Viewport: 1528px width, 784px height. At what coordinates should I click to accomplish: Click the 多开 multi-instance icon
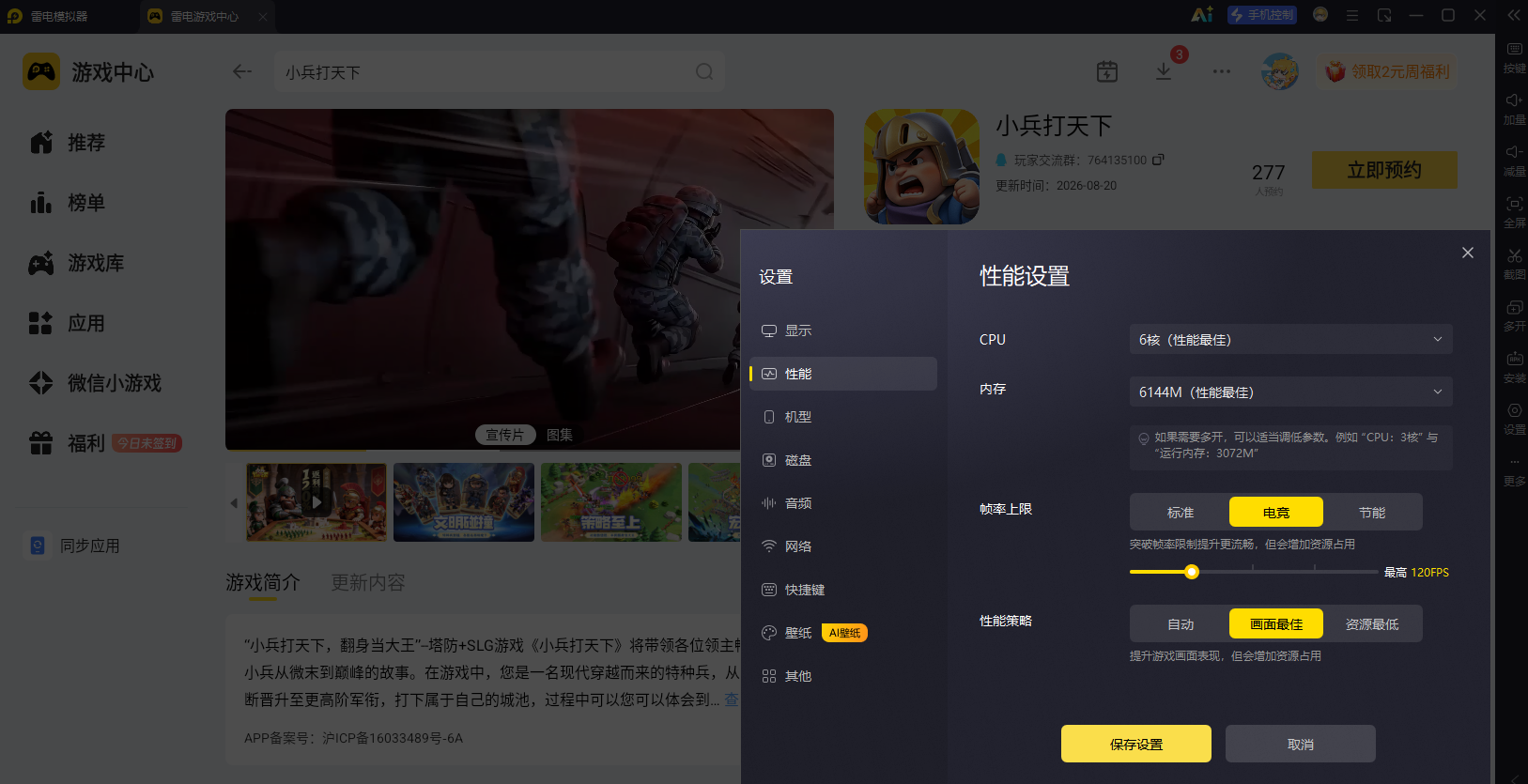tap(1515, 315)
